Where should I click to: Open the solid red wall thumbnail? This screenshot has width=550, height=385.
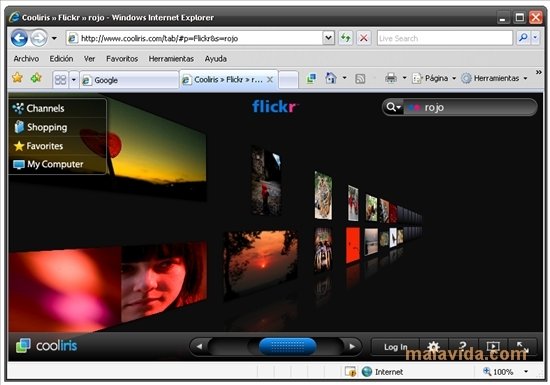coord(353,244)
